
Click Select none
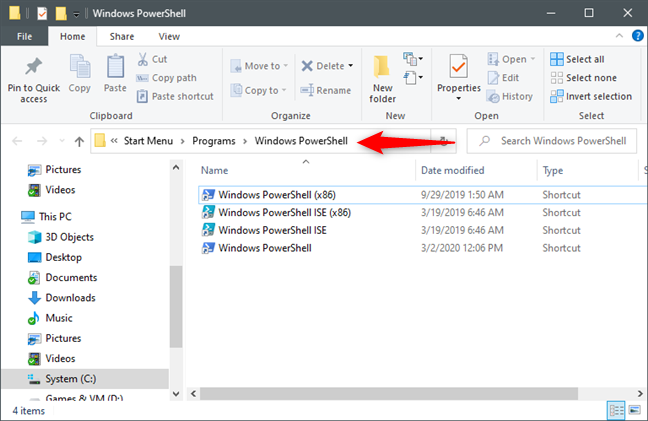583,78
